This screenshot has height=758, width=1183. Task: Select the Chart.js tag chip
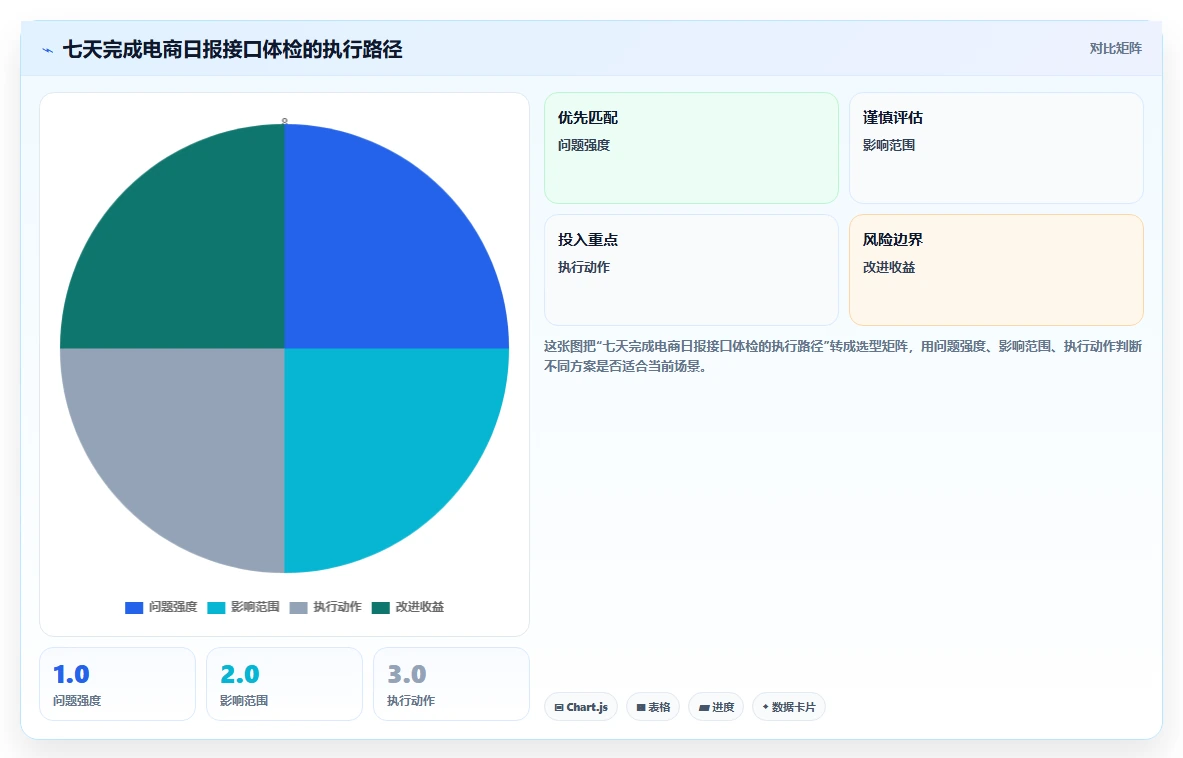(x=581, y=707)
